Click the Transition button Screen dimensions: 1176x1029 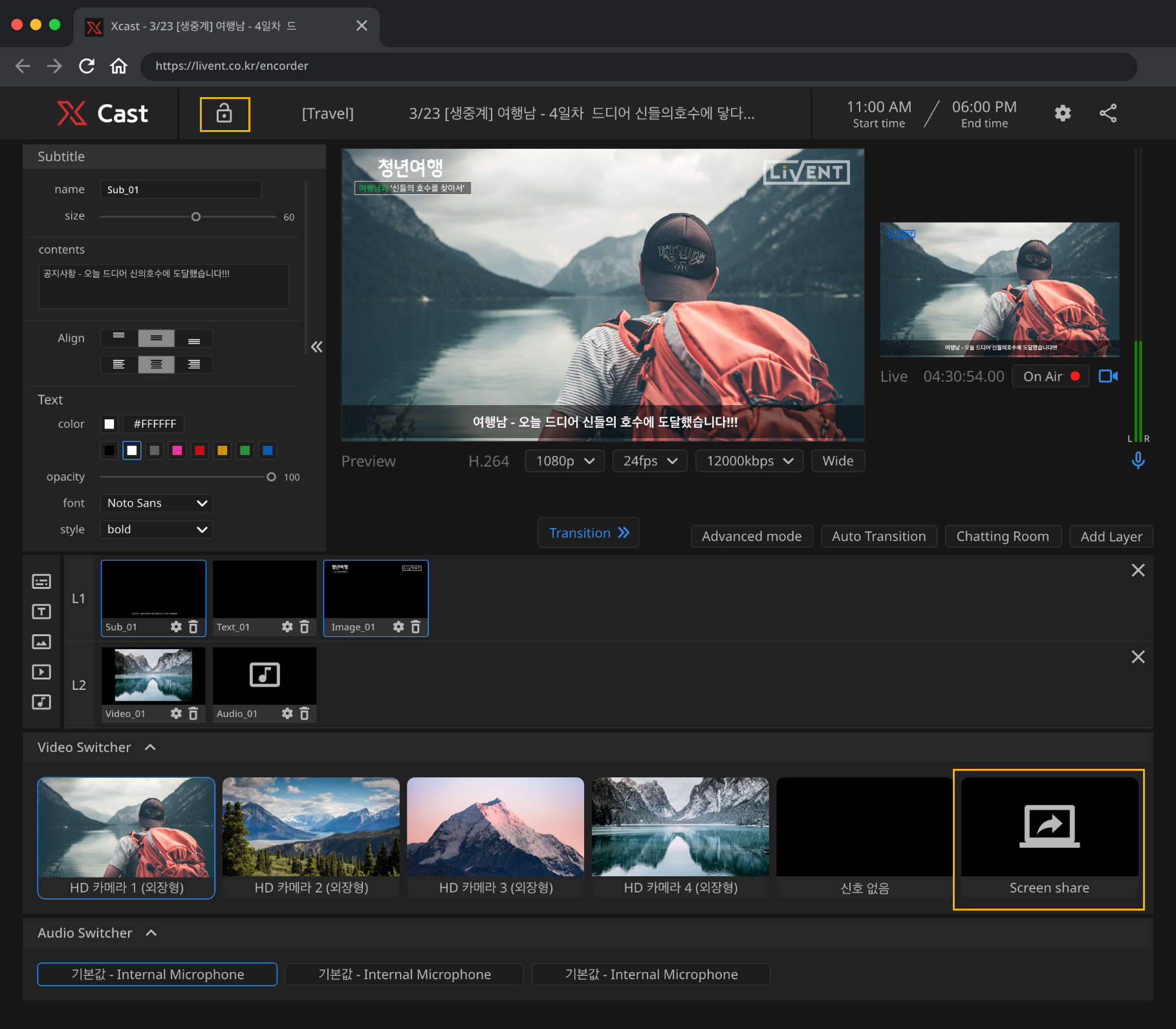tap(588, 533)
